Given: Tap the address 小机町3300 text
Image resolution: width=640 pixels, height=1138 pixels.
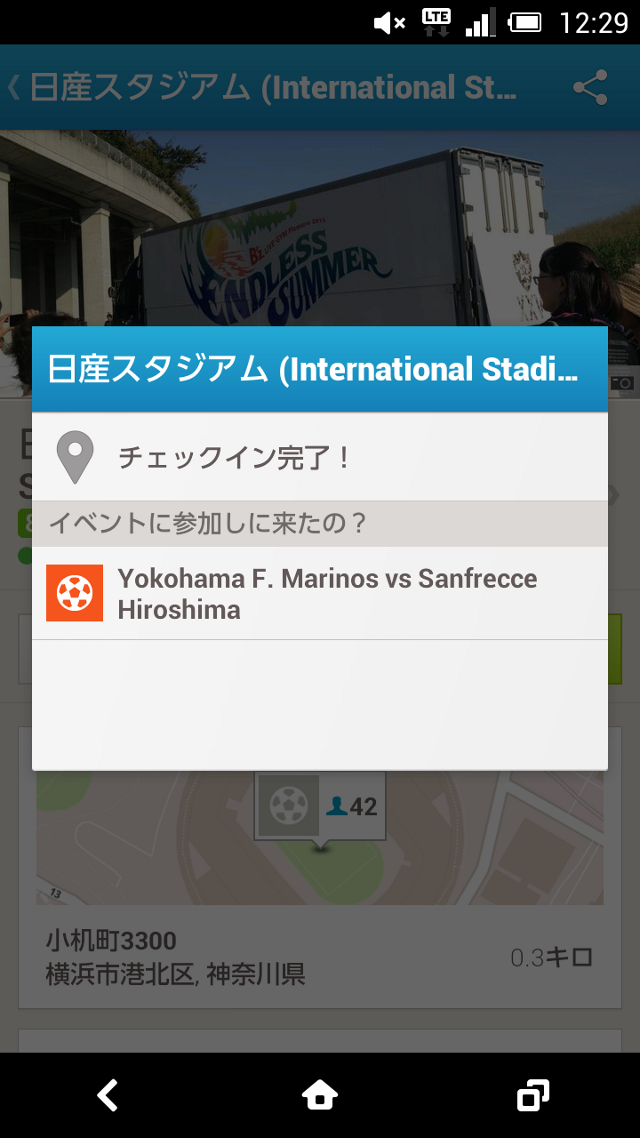Looking at the screenshot, I should pos(111,941).
